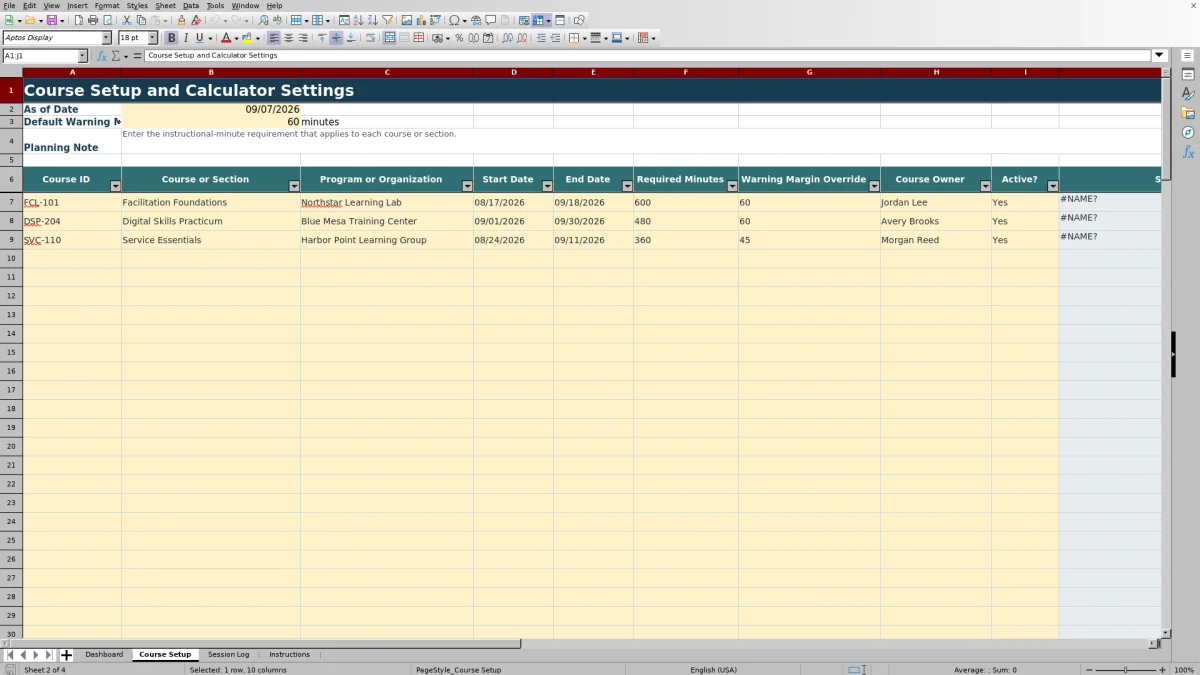Open the font name dropdown

[x=106, y=38]
